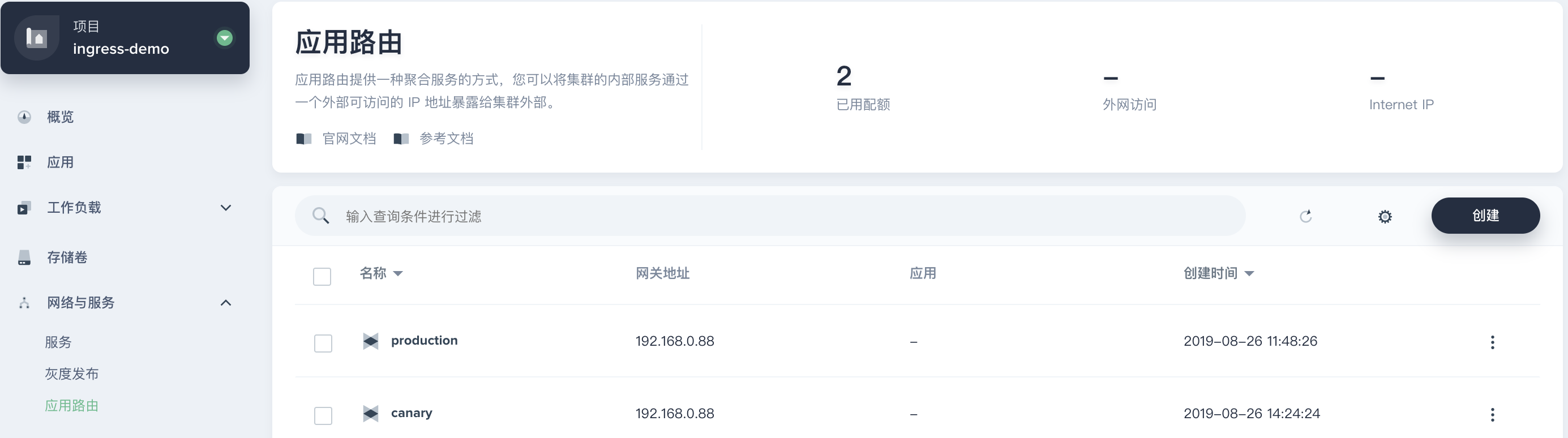This screenshot has height=438, width=1568.
Task: Open the 灰度发布 menu item
Action: (x=71, y=373)
